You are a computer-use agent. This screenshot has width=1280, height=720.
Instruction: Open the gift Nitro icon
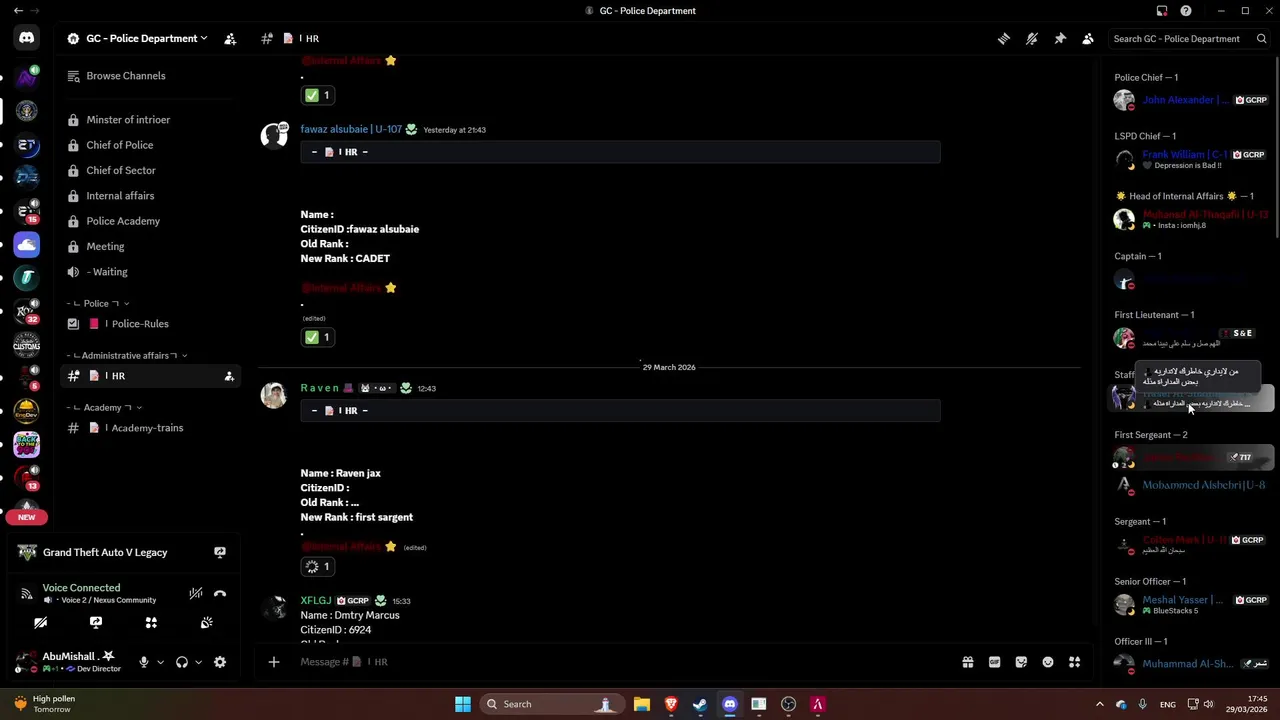coord(968,662)
